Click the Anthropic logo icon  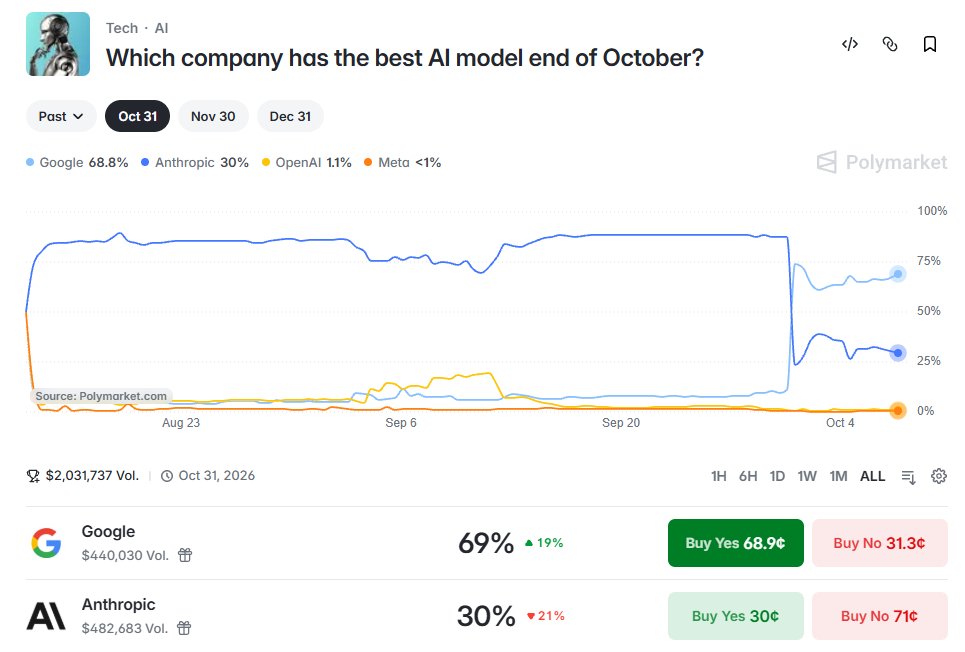pyautogui.click(x=46, y=616)
